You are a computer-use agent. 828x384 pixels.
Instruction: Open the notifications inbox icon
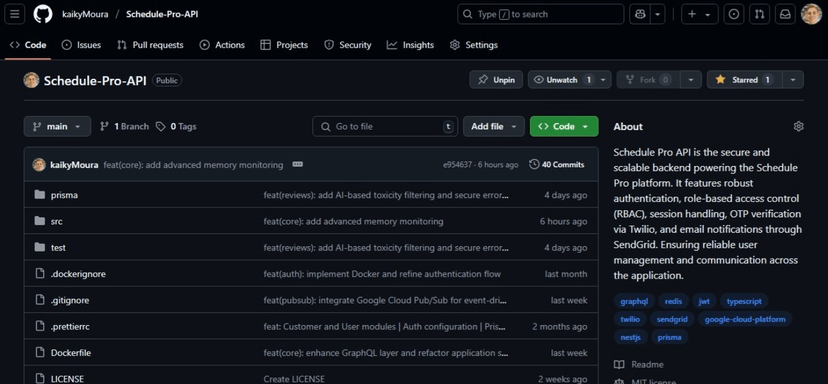(x=785, y=14)
